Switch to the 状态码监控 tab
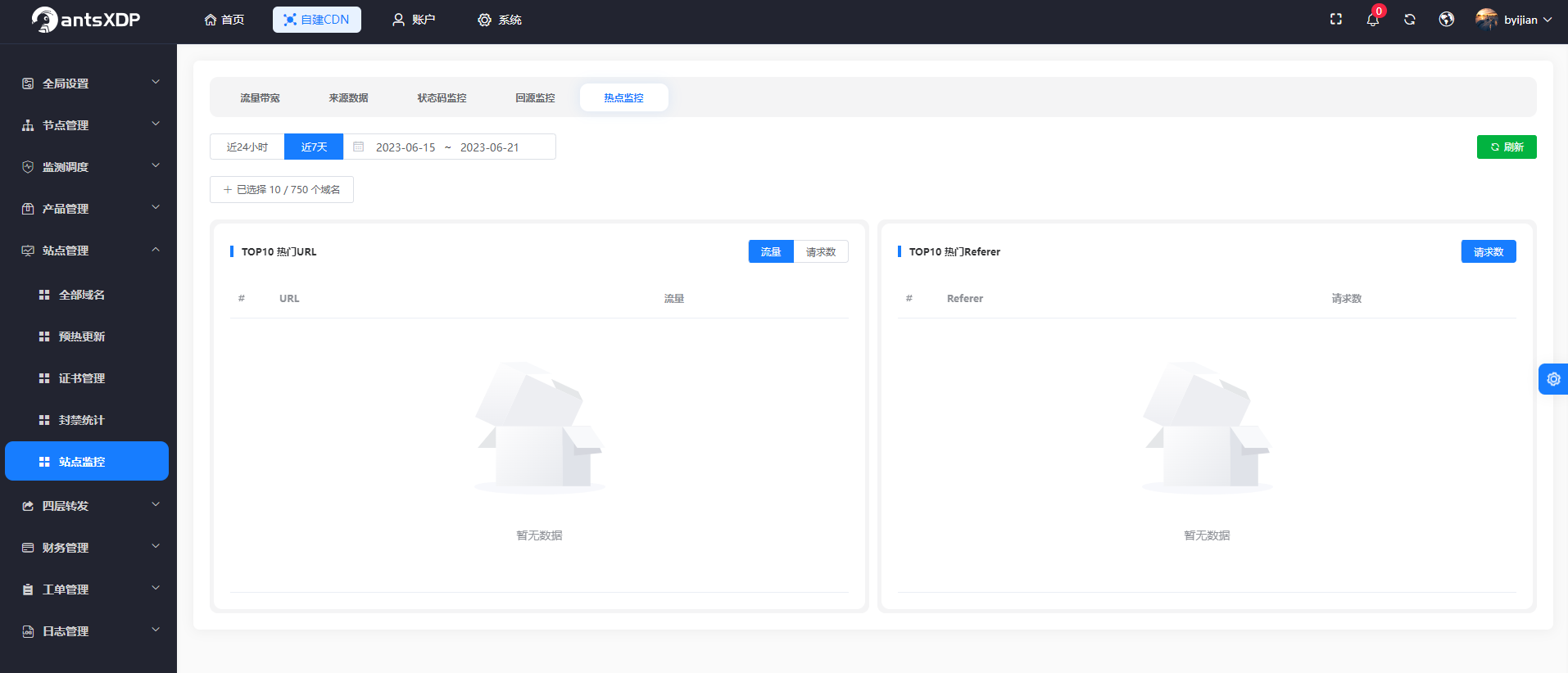1568x673 pixels. 442,97
